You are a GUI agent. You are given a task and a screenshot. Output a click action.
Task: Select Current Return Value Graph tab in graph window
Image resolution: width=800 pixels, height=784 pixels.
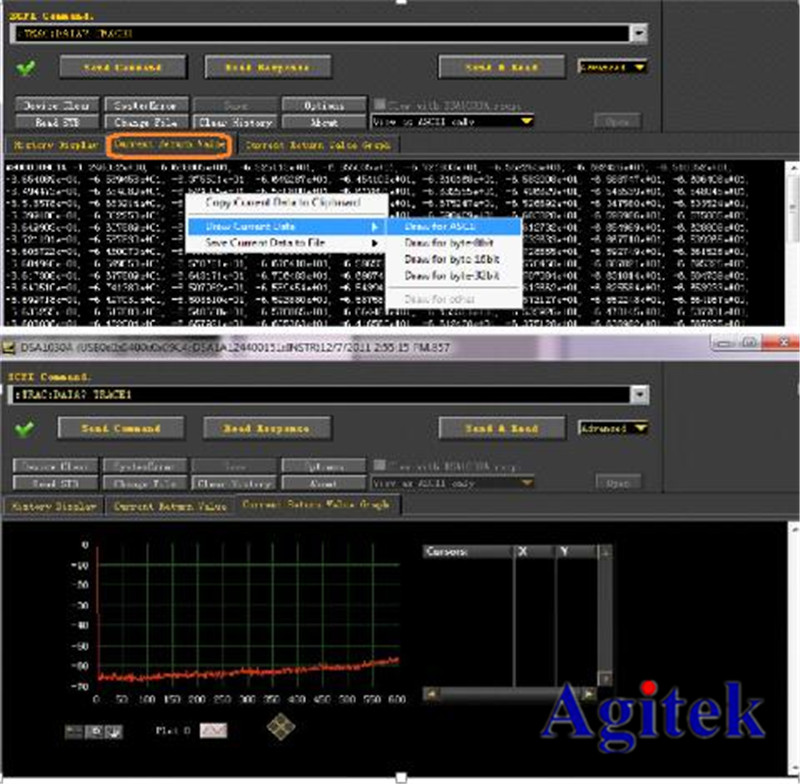(x=317, y=504)
